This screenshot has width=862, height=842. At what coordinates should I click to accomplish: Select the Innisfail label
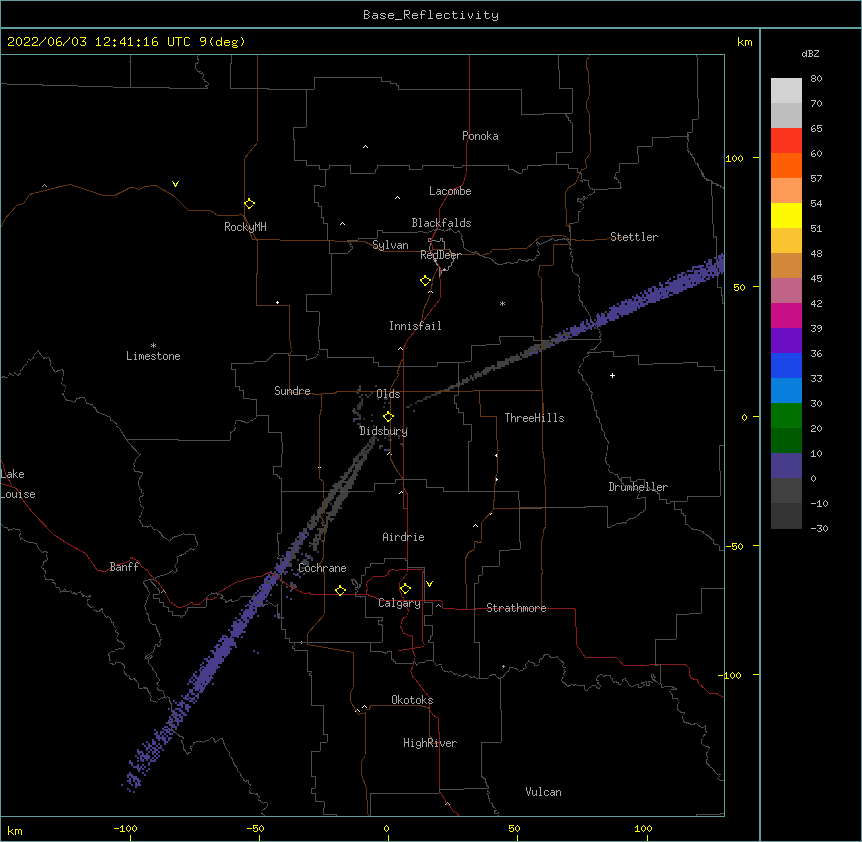click(415, 326)
